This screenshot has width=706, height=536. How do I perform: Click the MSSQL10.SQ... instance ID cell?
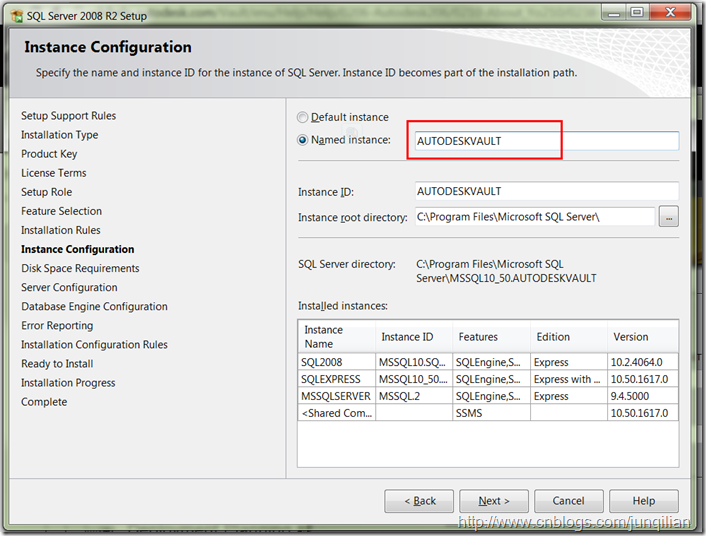[414, 362]
